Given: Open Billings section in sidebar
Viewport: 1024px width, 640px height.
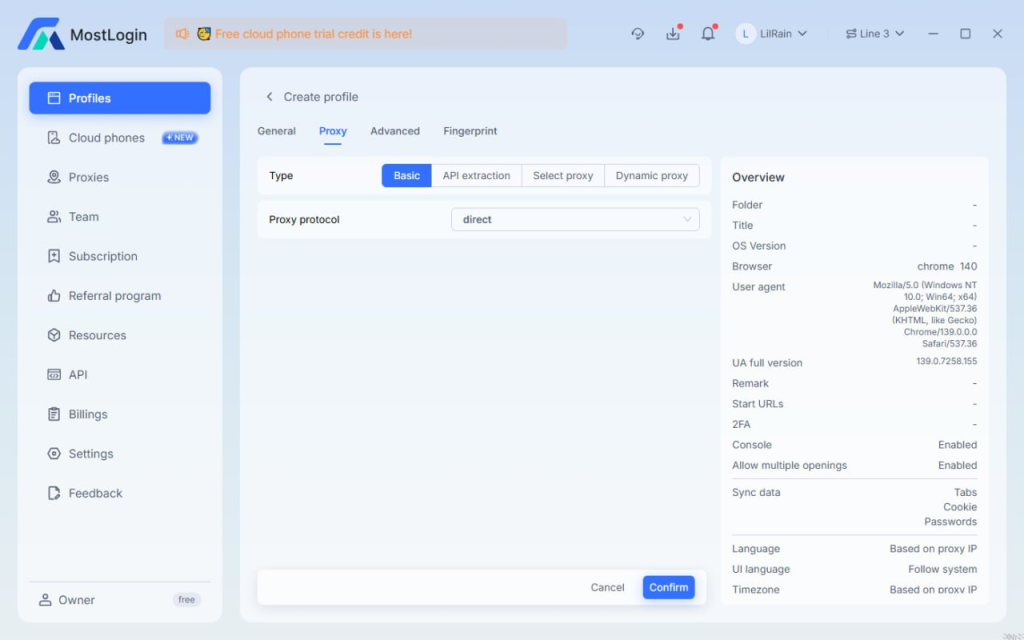Looking at the screenshot, I should 88,414.
